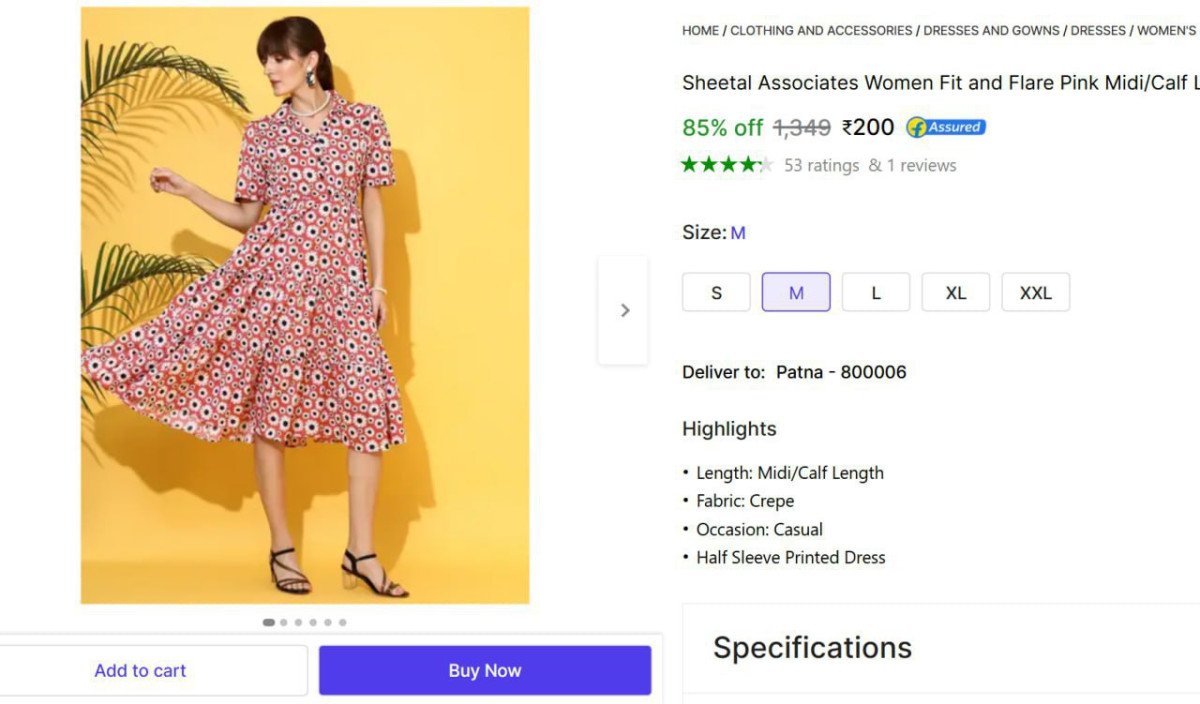Click the next image arrow chevron
The height and width of the screenshot is (704, 1200).
[x=625, y=310]
